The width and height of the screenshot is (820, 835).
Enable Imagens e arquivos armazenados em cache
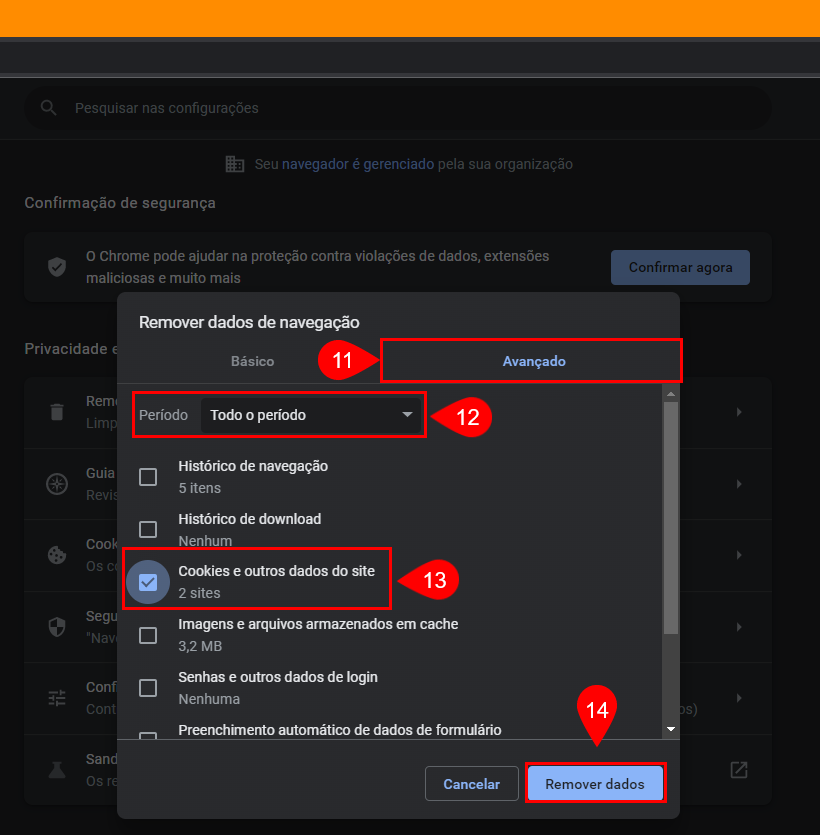(148, 635)
